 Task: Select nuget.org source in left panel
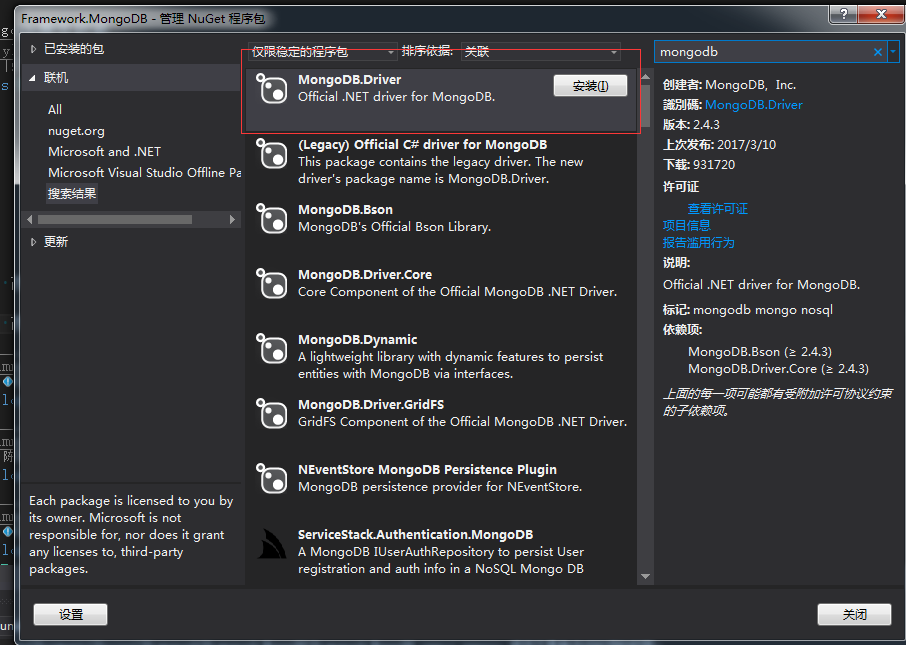[76, 131]
